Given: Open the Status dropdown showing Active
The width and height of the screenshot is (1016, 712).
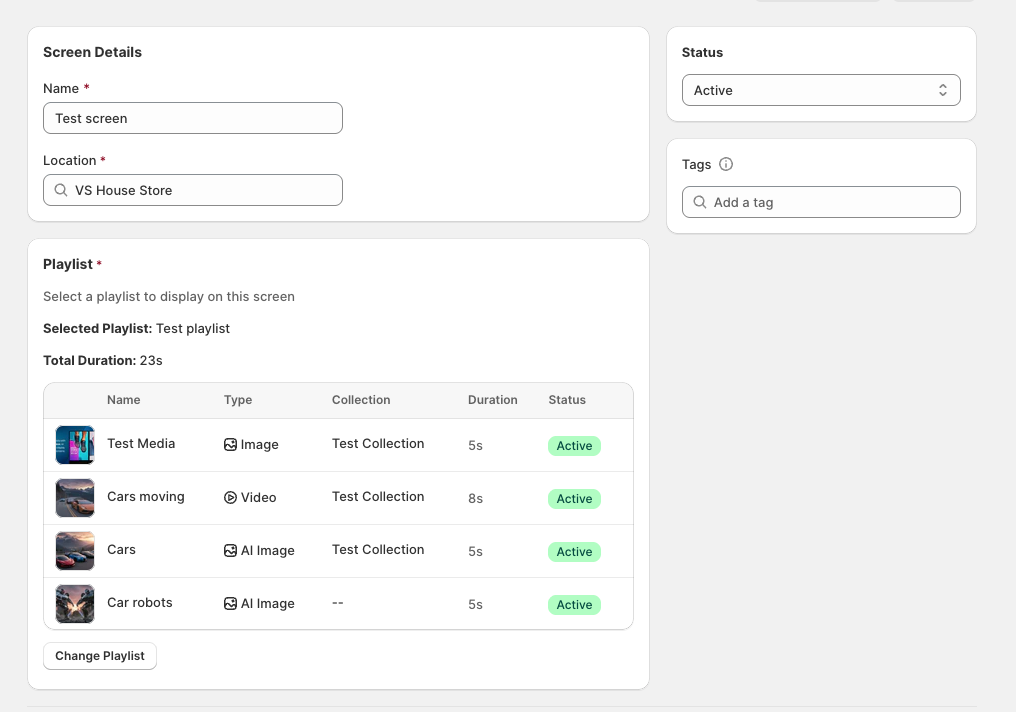Looking at the screenshot, I should tap(821, 90).
